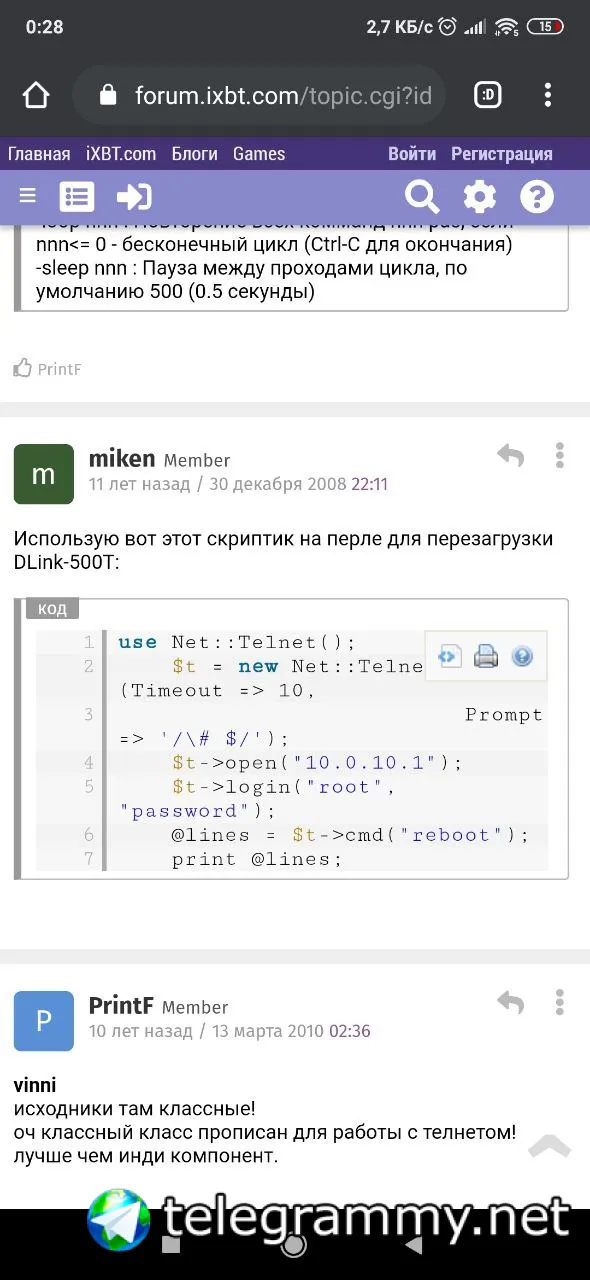Open the topic list icon
Viewport: 590px width, 1280px height.
[x=77, y=197]
